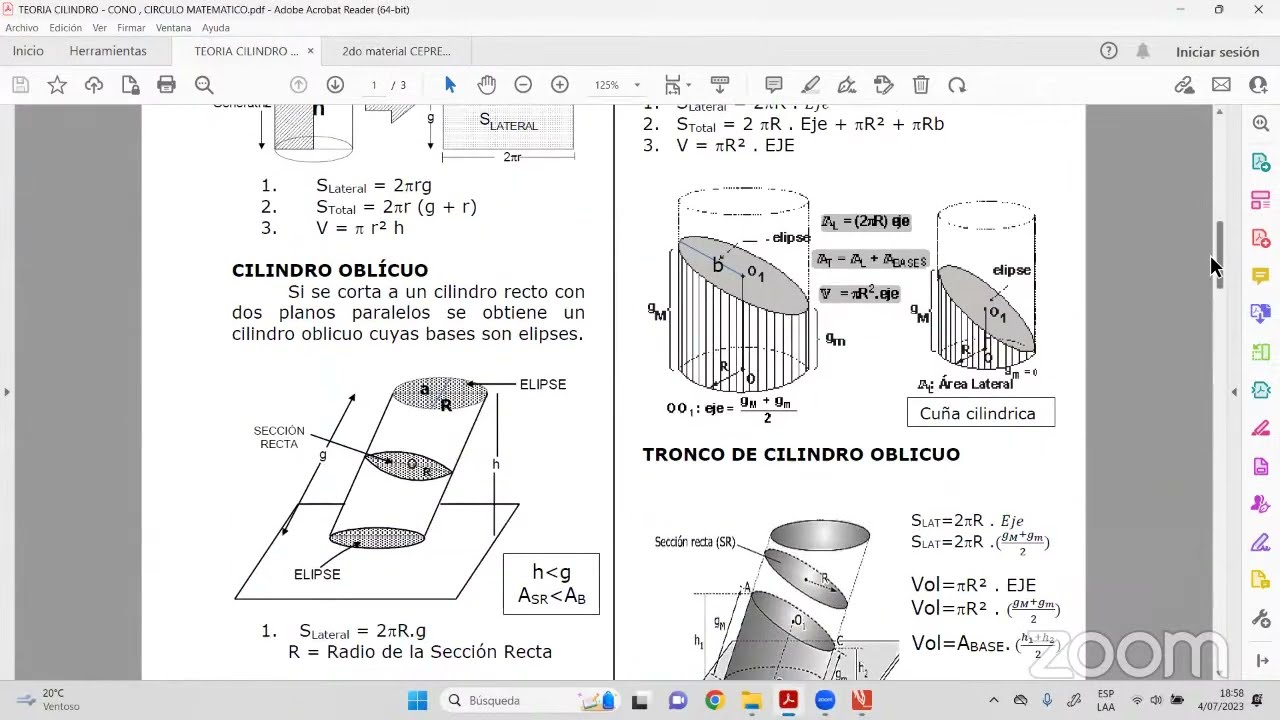Click the share with others icon
This screenshot has height=720, width=1280.
coord(1258,85)
